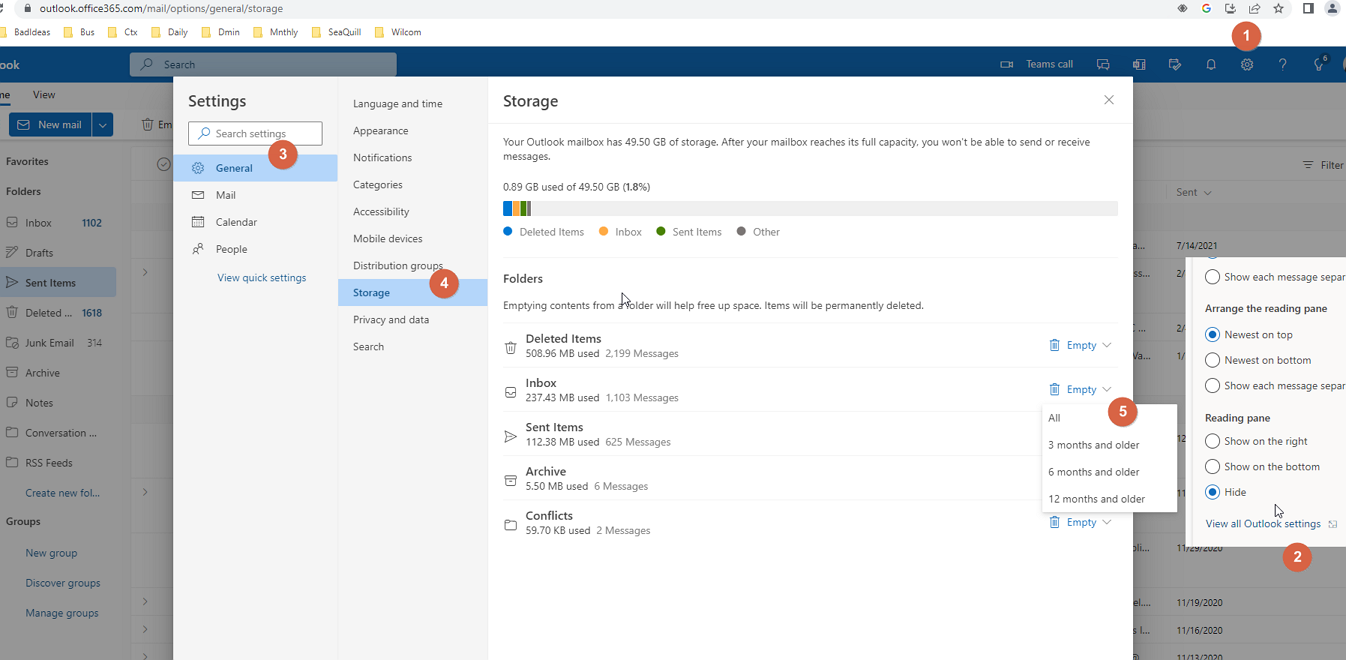
Task: Select Hide reading pane radio button
Action: point(1212,492)
